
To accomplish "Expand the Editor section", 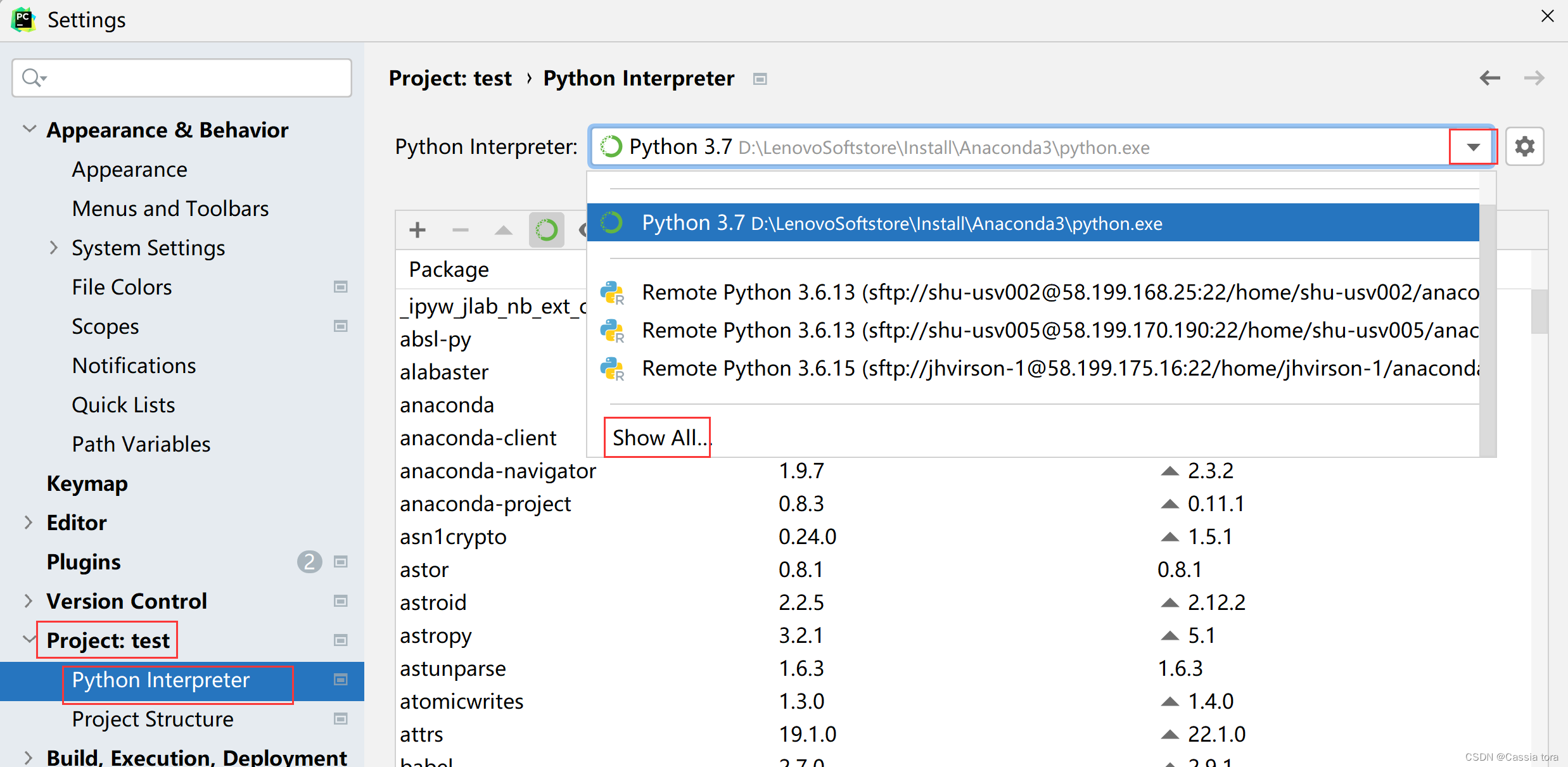I will (x=28, y=523).
